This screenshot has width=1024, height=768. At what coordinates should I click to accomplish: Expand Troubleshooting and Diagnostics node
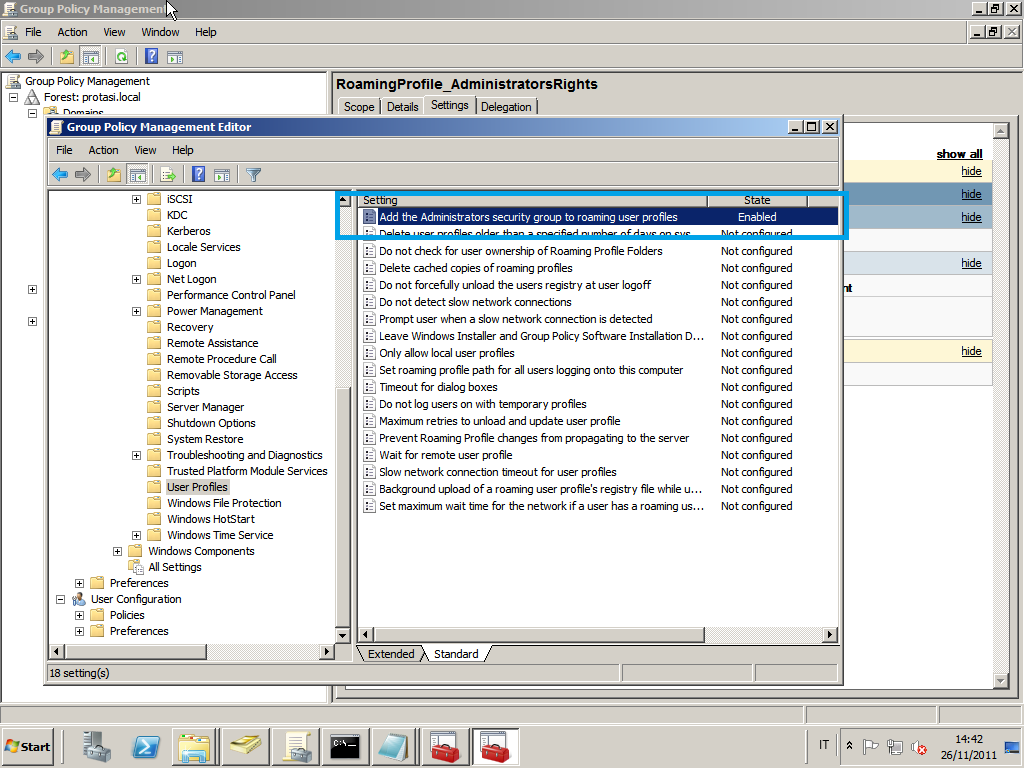(x=136, y=456)
